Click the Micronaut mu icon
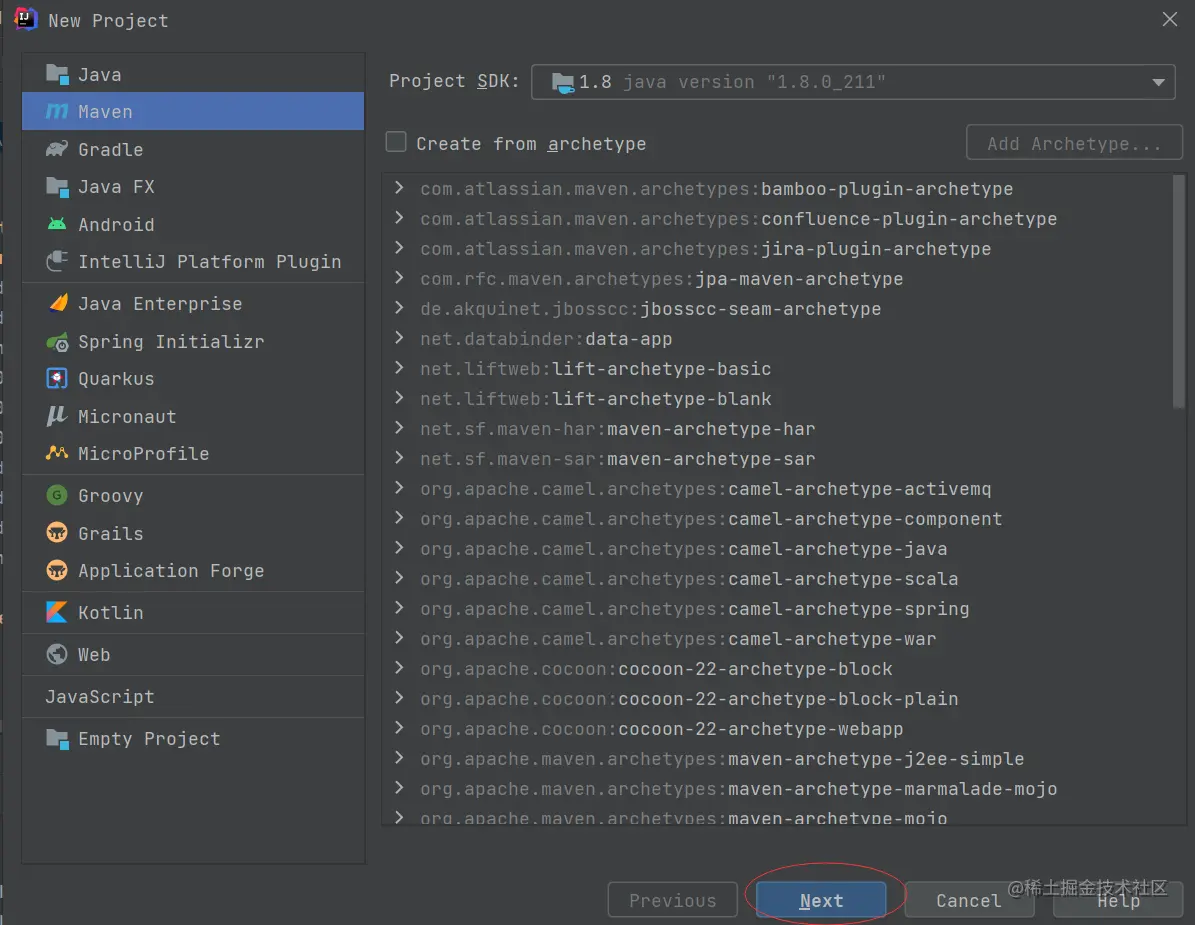 57,416
